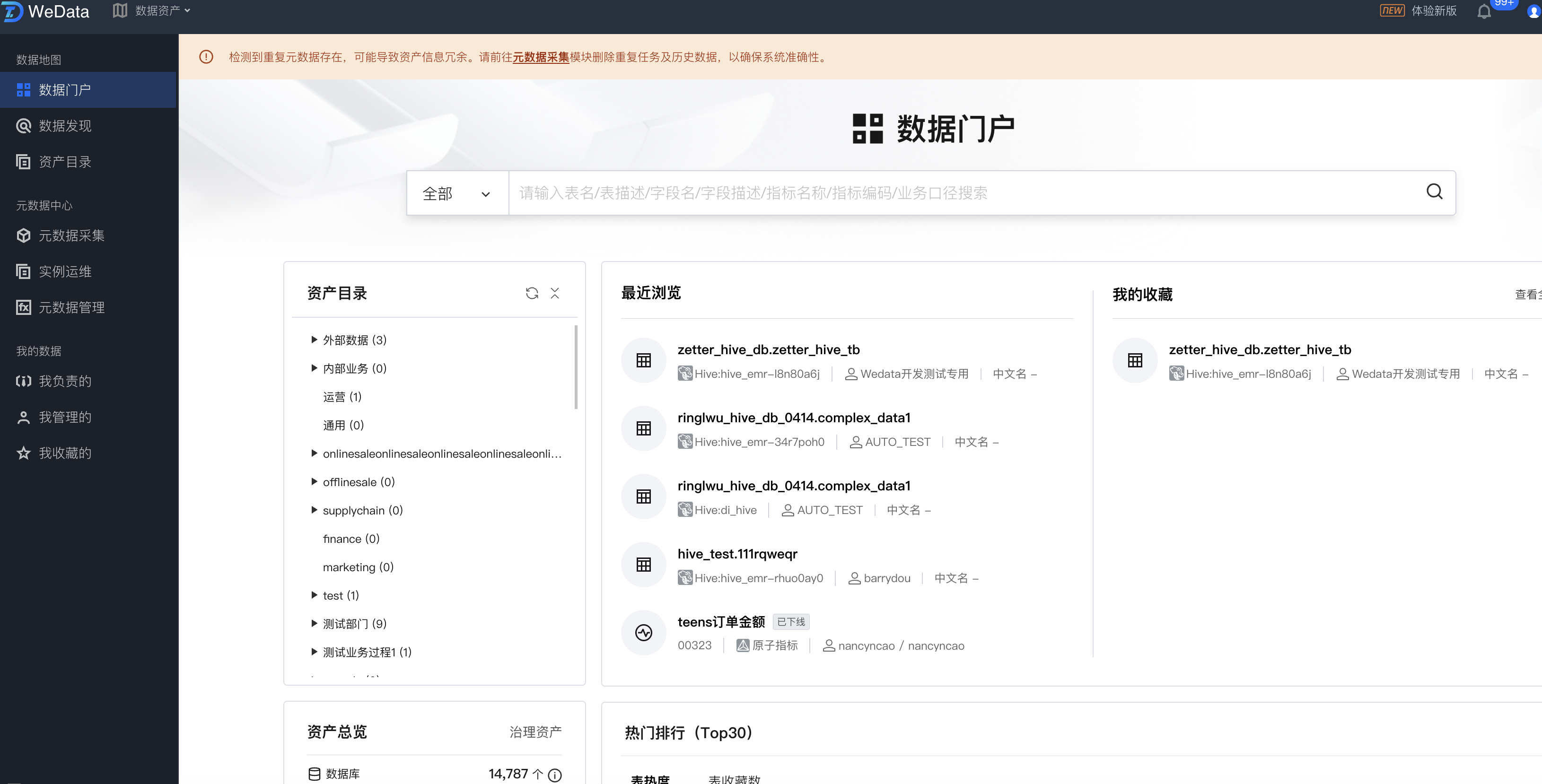This screenshot has height=784, width=1542.
Task: Click the Hive icon next to Hive:di_hive
Action: tap(685, 510)
